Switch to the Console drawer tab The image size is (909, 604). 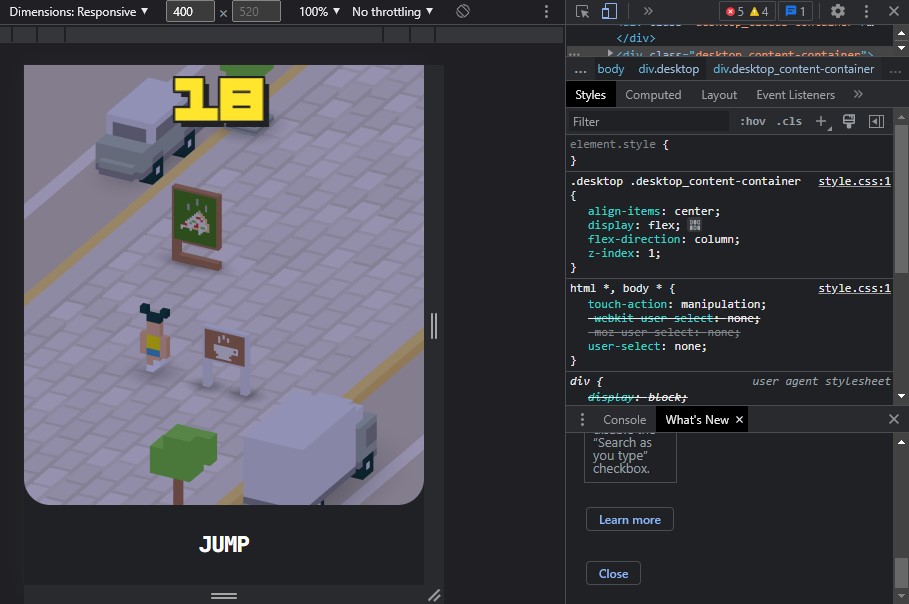tap(624, 420)
